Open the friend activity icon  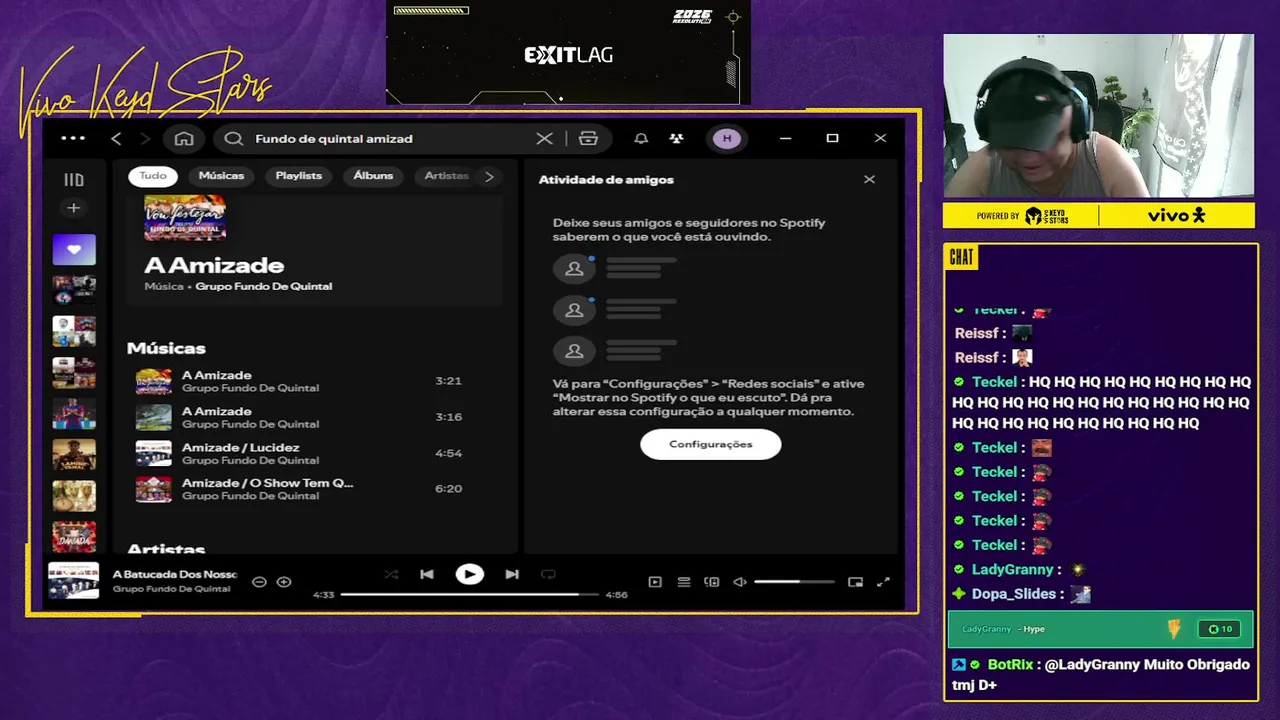(x=676, y=138)
